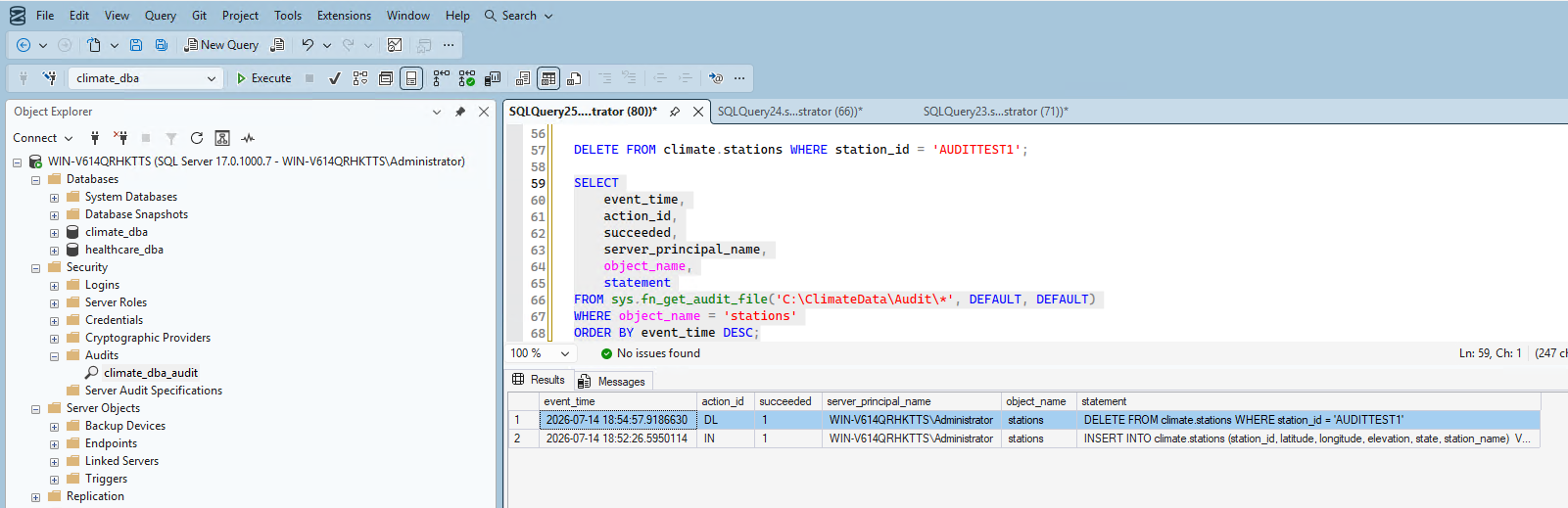Select the healthcare_dba database
1568x508 pixels.
[x=124, y=250]
